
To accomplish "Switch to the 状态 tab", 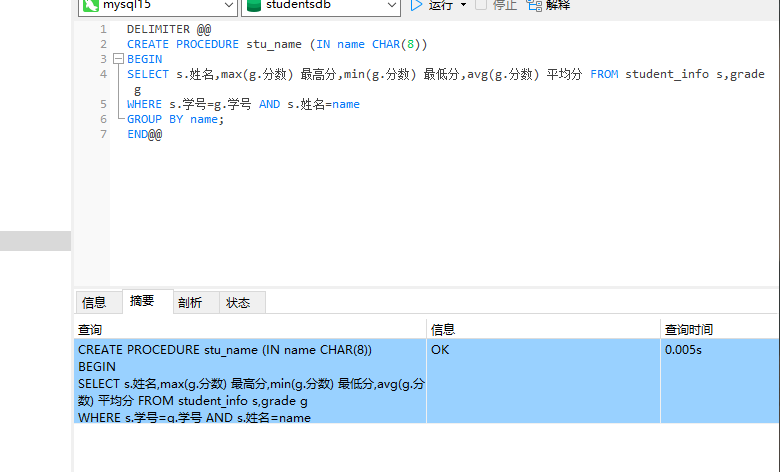I will (242, 302).
